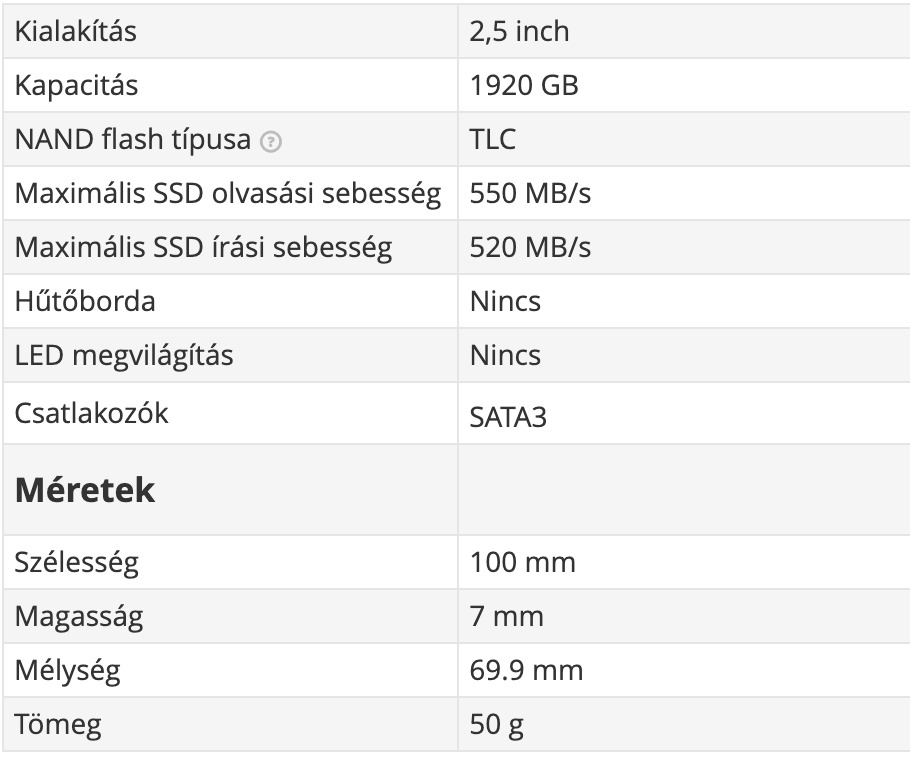Select the 550 MB/s read speed value

click(530, 193)
